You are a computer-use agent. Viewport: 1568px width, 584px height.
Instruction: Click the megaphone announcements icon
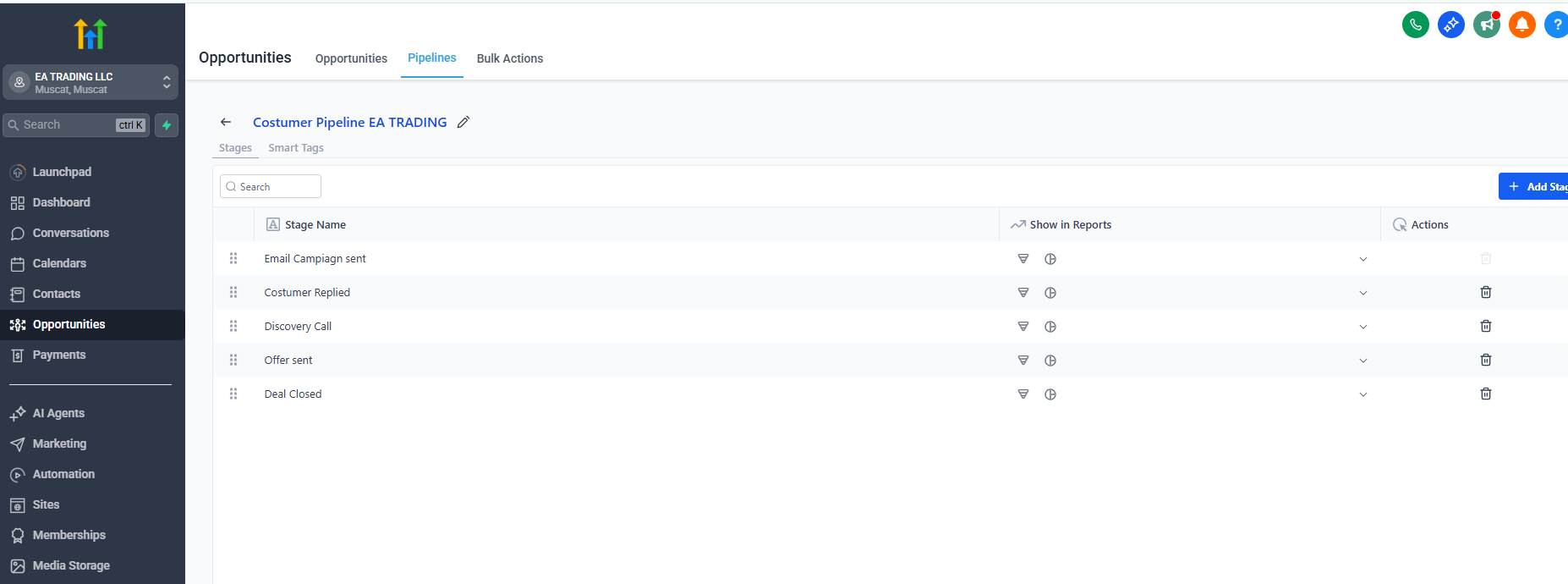click(x=1486, y=25)
